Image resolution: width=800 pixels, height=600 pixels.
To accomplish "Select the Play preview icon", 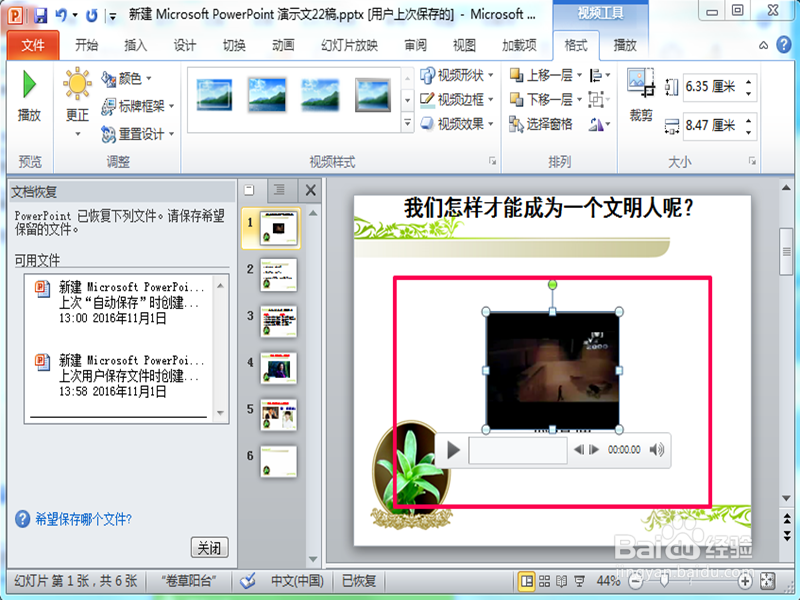I will pyautogui.click(x=29, y=95).
